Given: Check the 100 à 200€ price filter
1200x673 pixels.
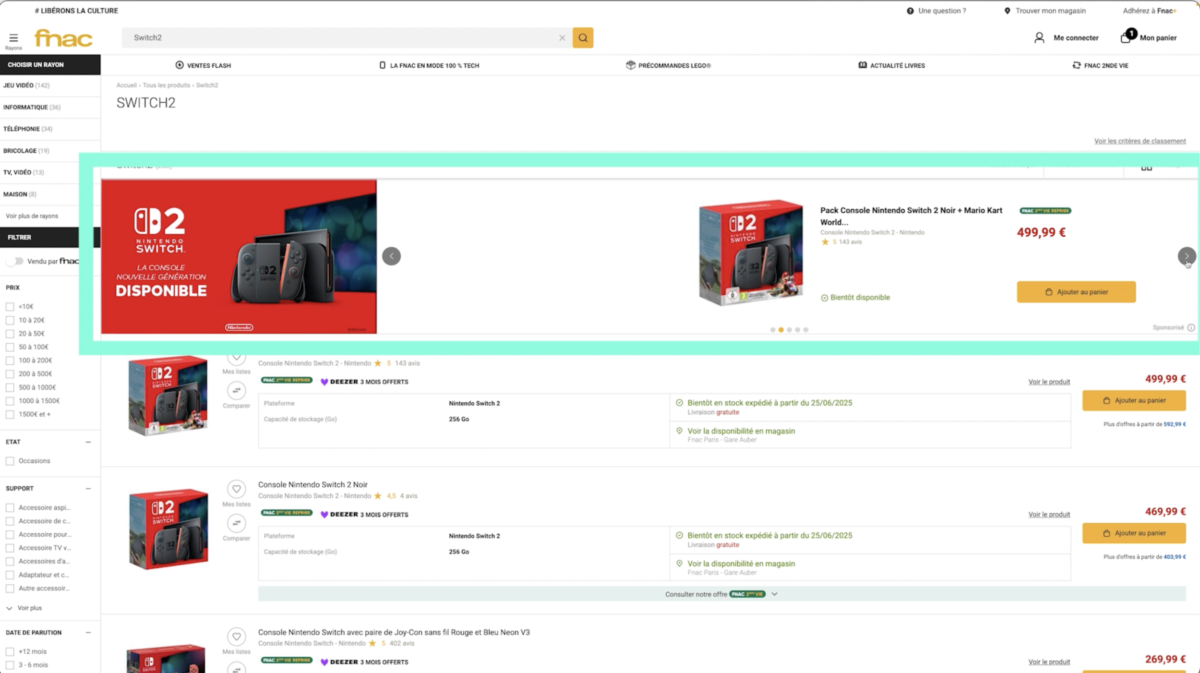Looking at the screenshot, I should tap(10, 360).
